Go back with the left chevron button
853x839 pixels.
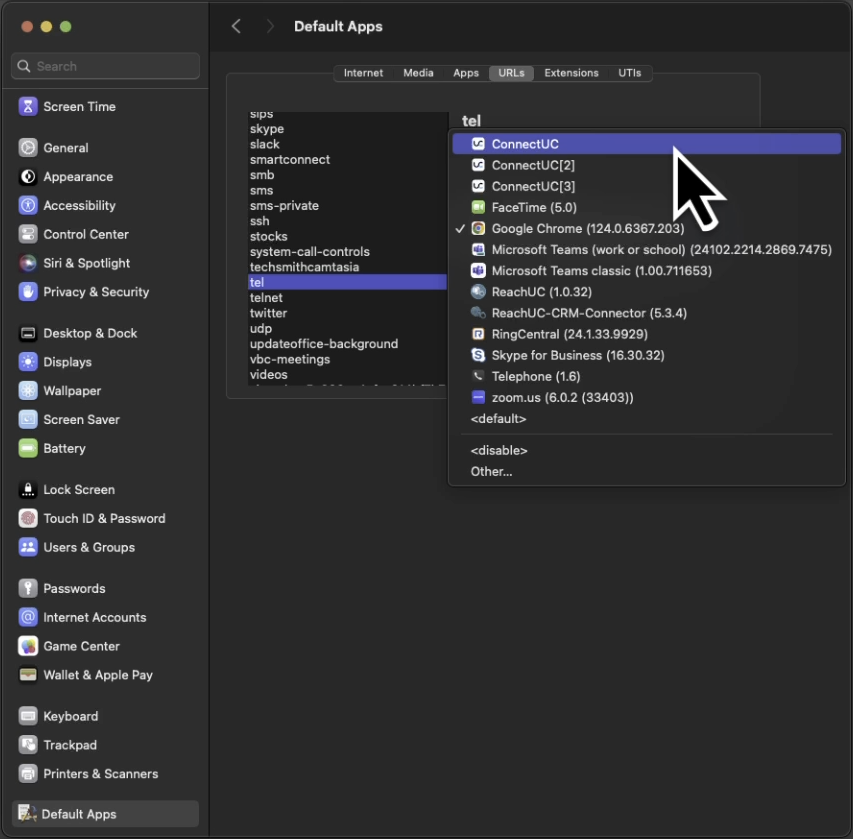pos(236,26)
